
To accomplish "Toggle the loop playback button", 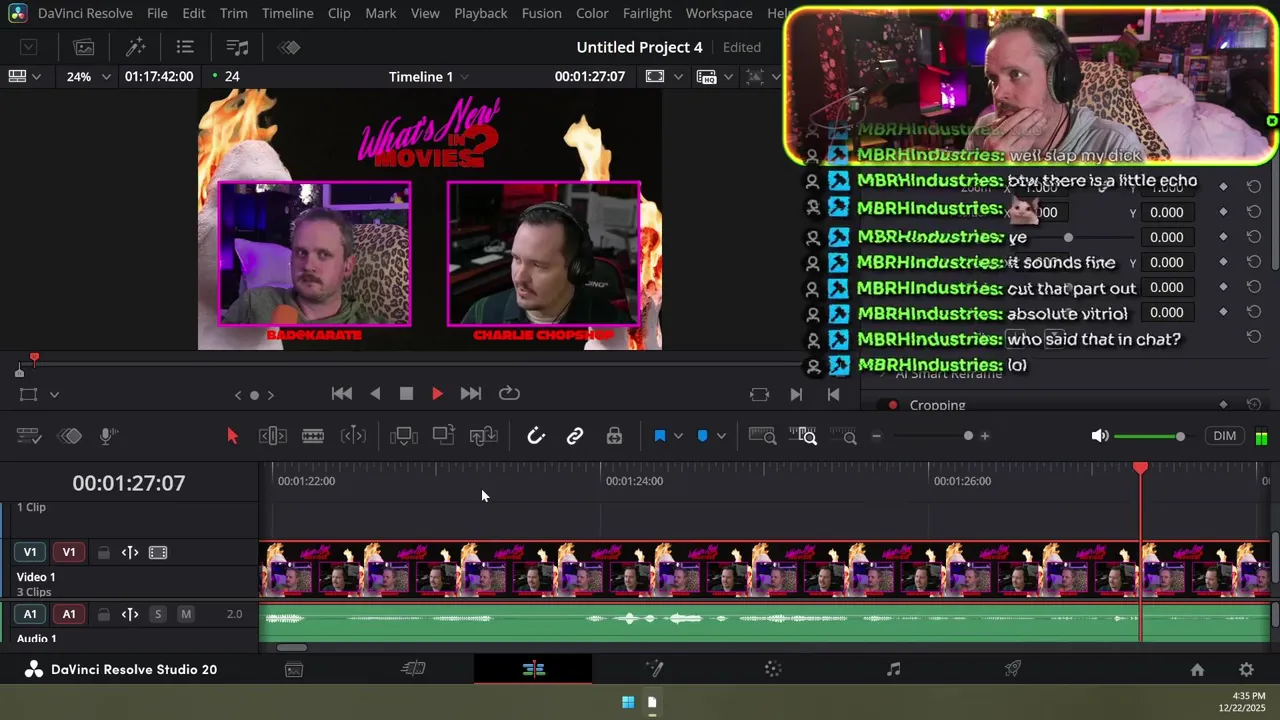I will (x=509, y=393).
